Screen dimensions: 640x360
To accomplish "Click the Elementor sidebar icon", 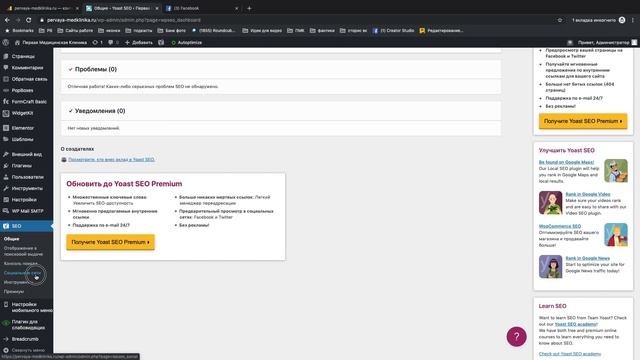I will [x=6, y=128].
